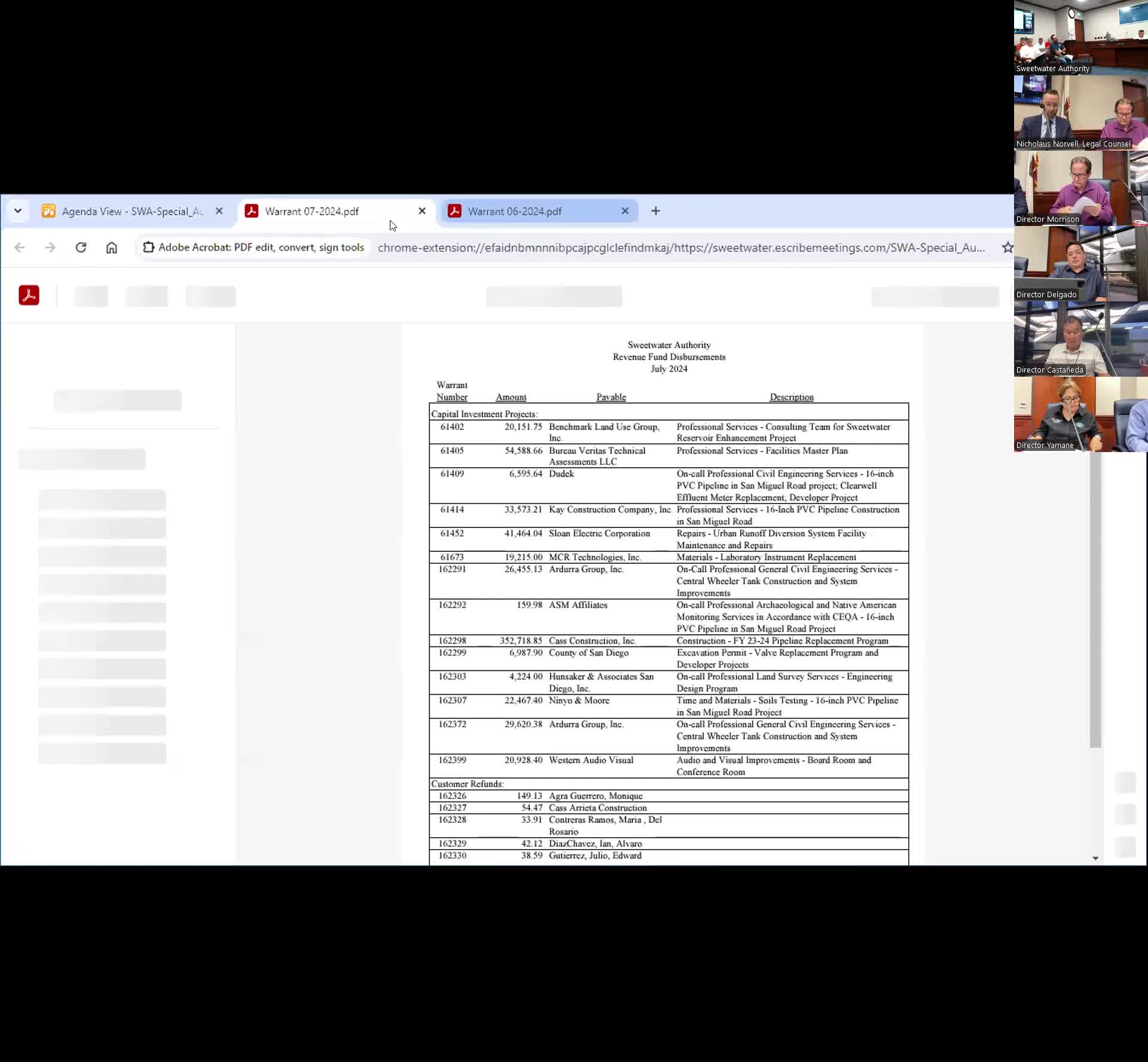This screenshot has height=1062, width=1148.
Task: Select Director Morrison video thumbnail
Action: 1080,188
